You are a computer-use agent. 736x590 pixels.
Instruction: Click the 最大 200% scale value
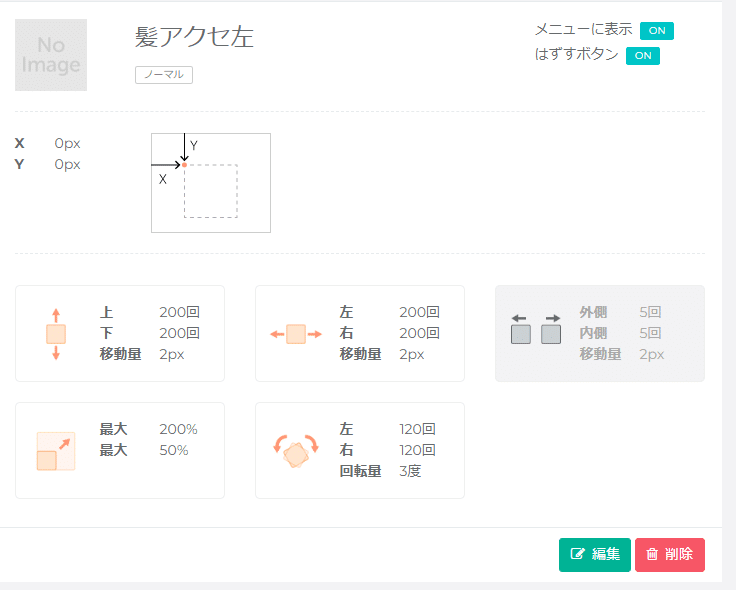point(178,429)
